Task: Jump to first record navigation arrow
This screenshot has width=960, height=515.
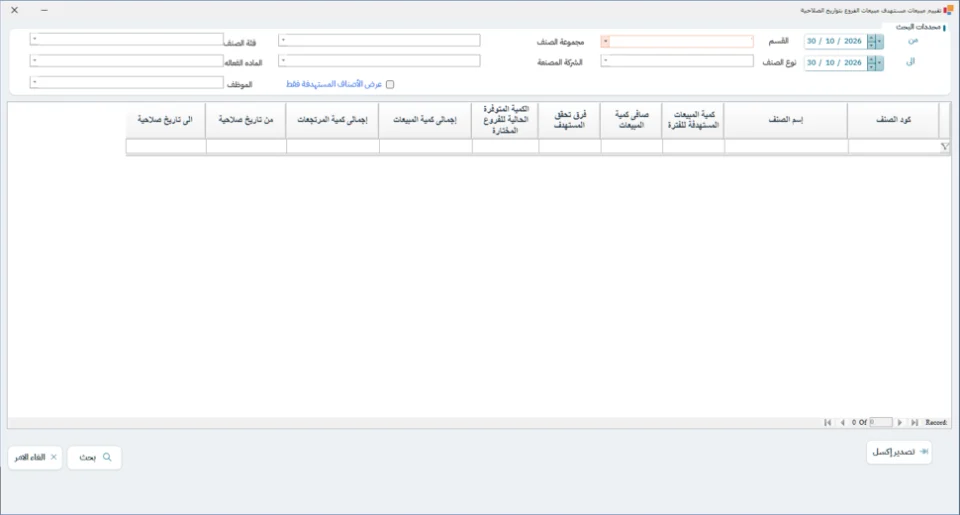Action: tap(828, 423)
